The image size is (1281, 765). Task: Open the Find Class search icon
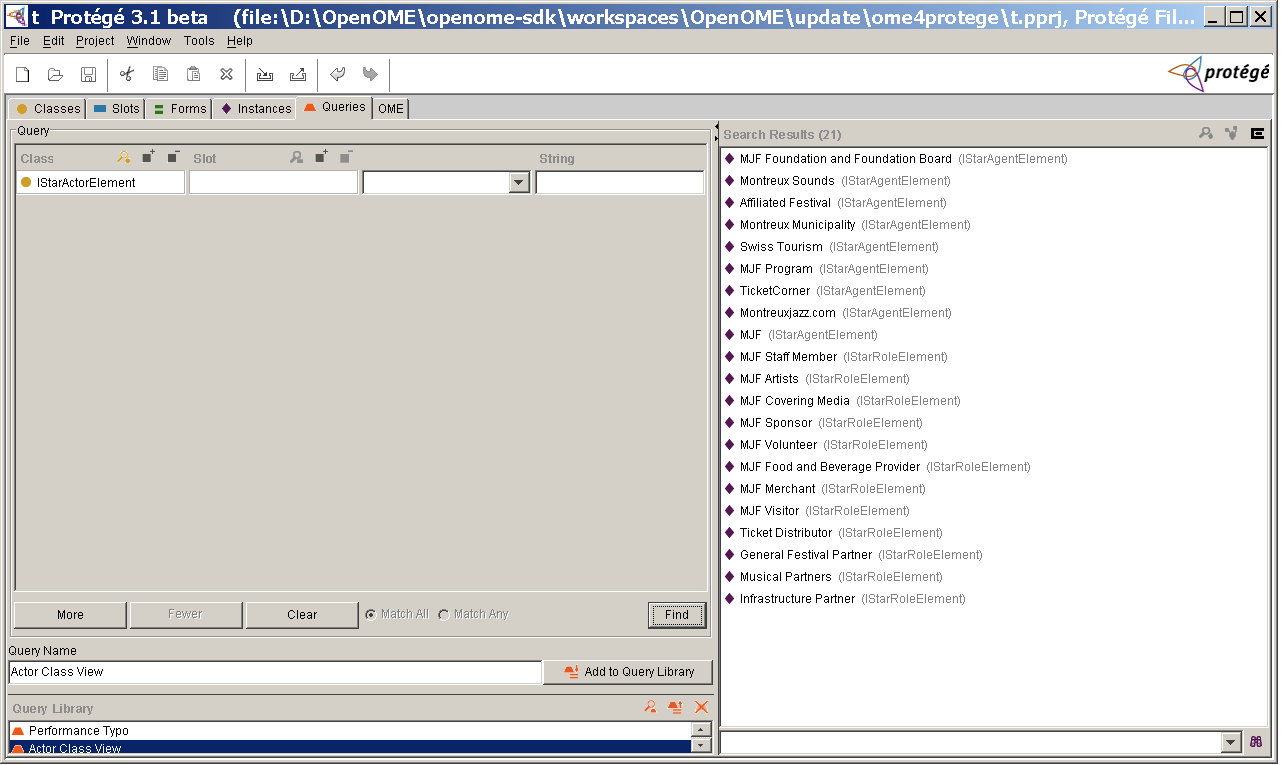122,157
